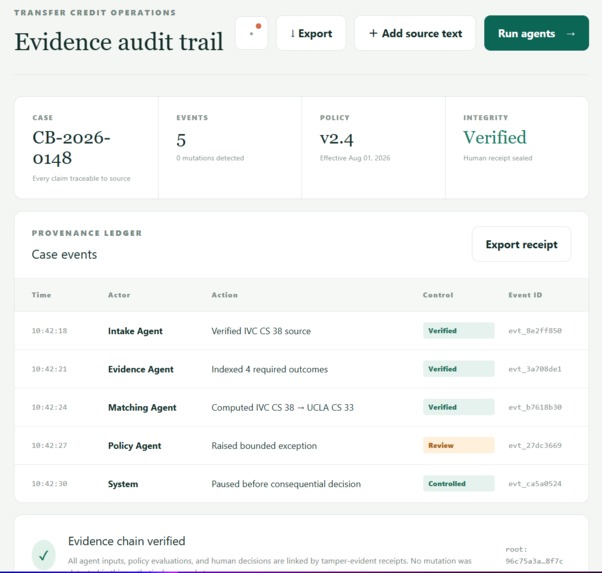Click the policy version v2.4
The image size is (602, 573).
click(x=337, y=138)
